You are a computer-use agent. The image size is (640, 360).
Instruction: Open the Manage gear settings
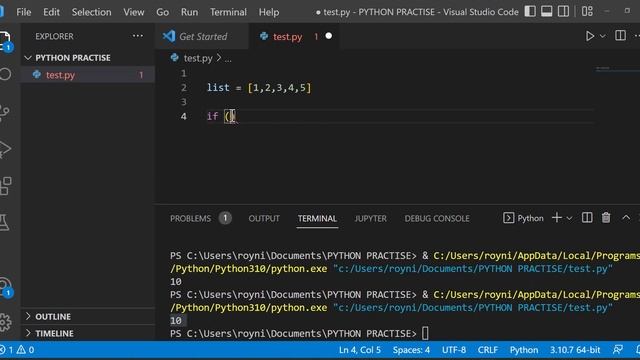[5, 322]
